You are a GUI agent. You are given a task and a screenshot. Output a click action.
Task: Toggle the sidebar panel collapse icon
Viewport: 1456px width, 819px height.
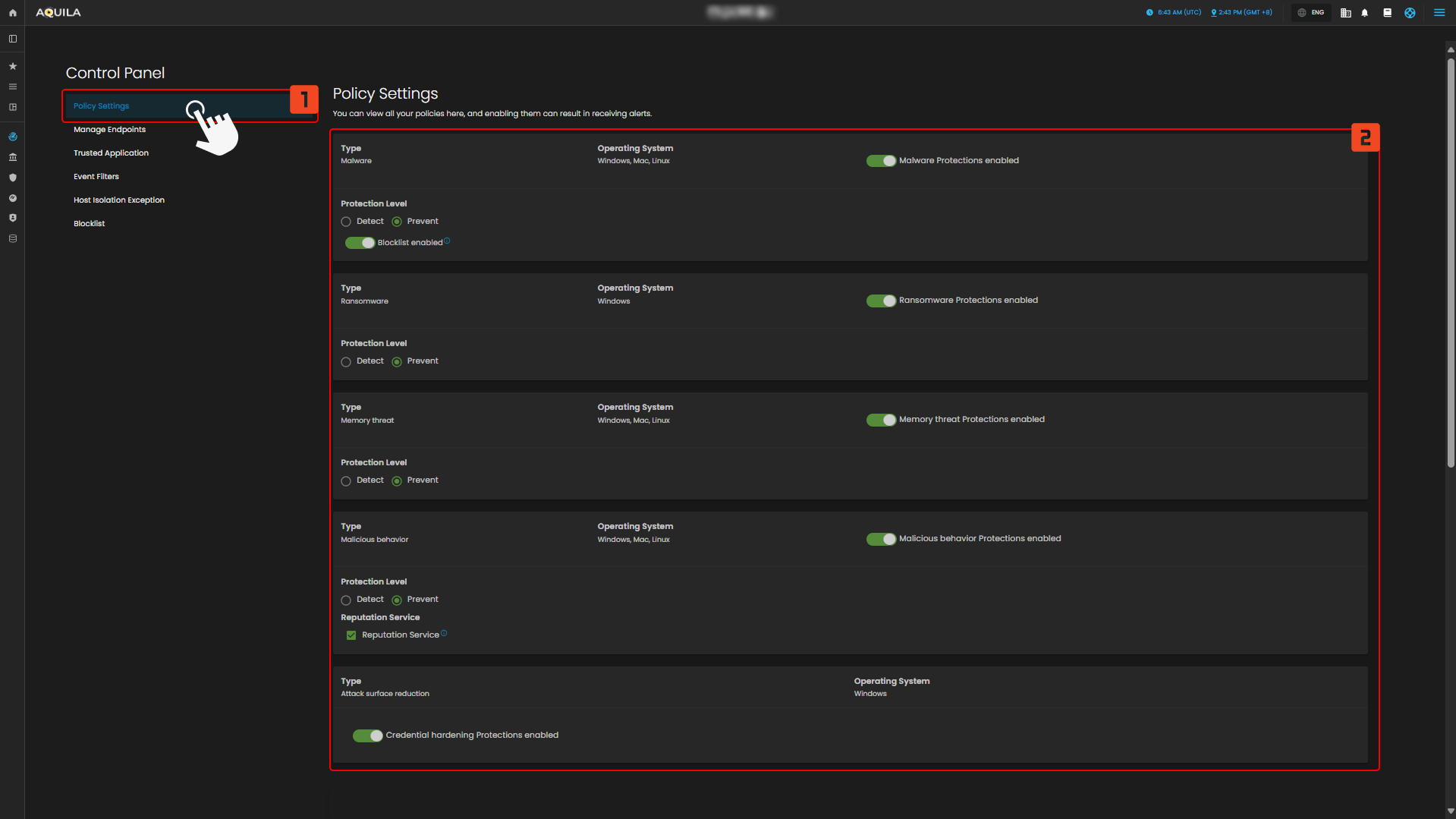pyautogui.click(x=12, y=39)
